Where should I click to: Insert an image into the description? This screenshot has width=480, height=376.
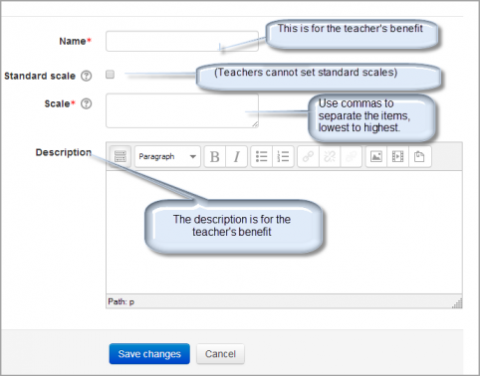point(376,156)
